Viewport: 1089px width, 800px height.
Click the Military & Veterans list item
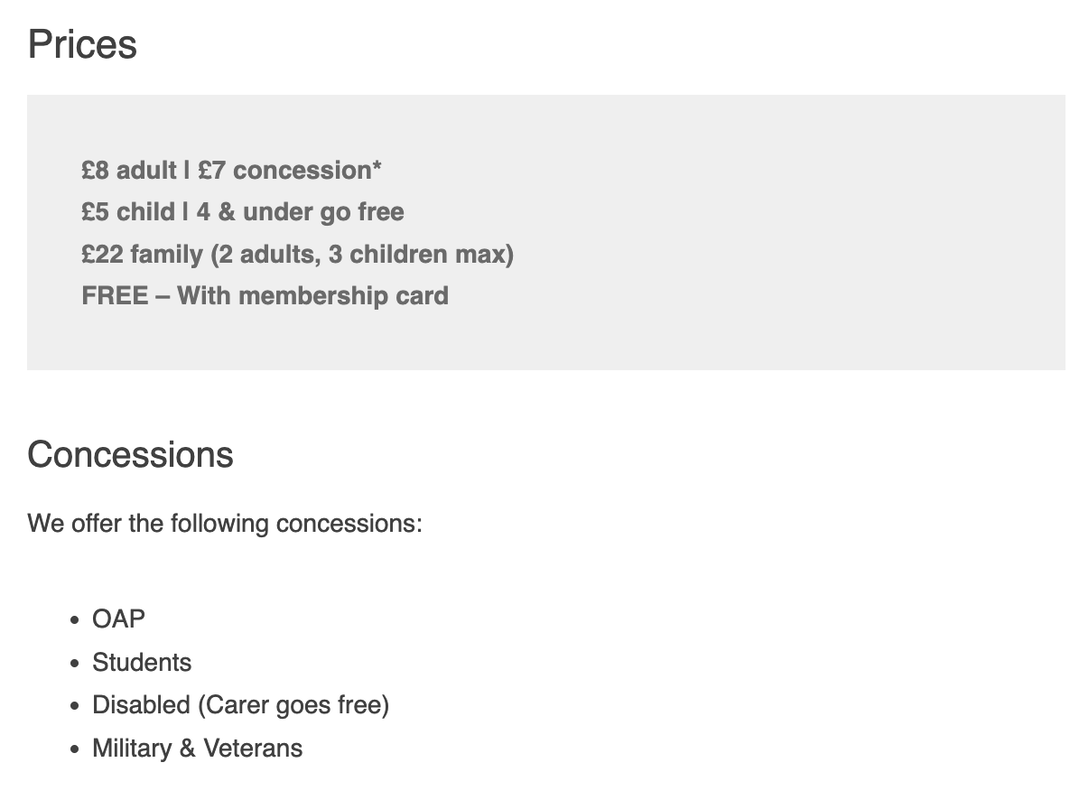pos(197,749)
